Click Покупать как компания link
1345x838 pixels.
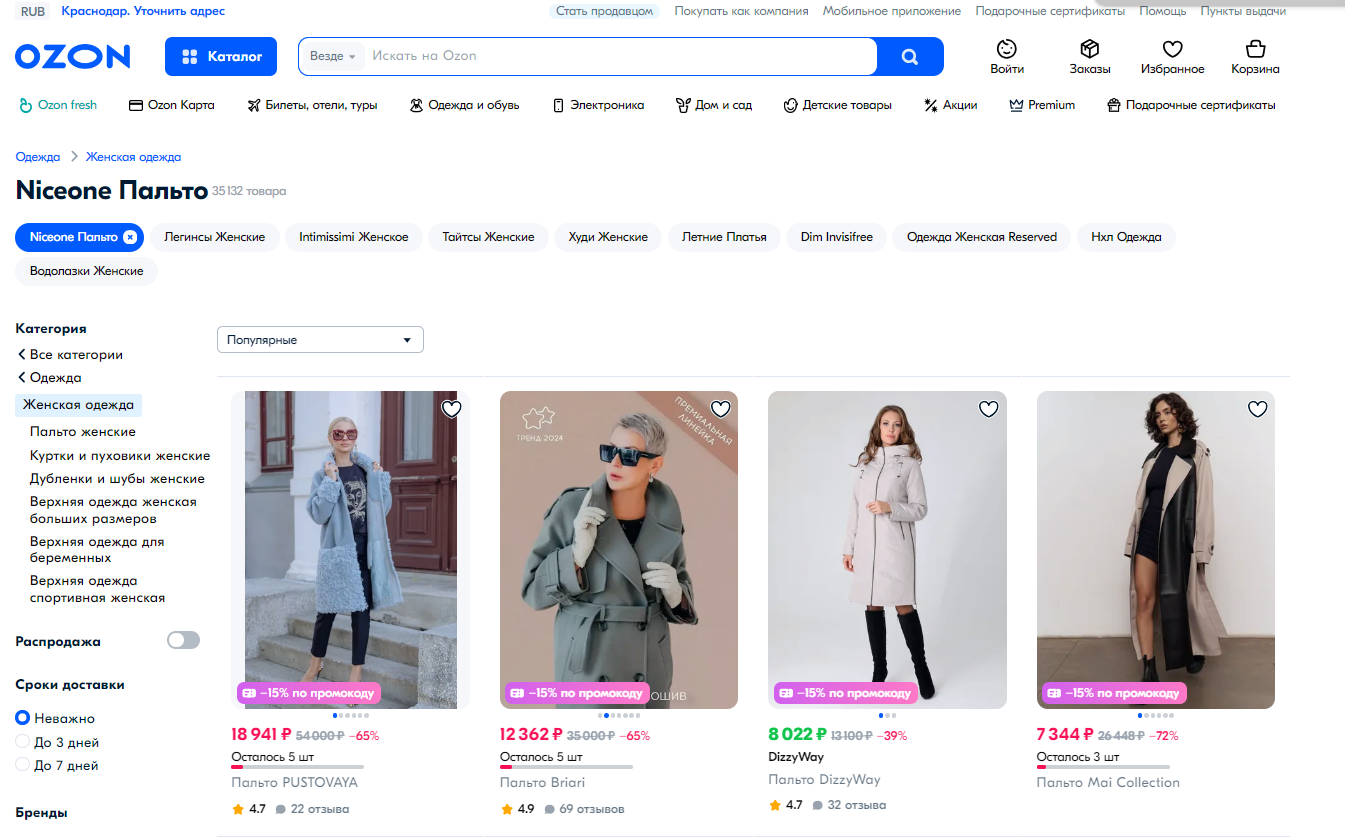click(x=741, y=11)
